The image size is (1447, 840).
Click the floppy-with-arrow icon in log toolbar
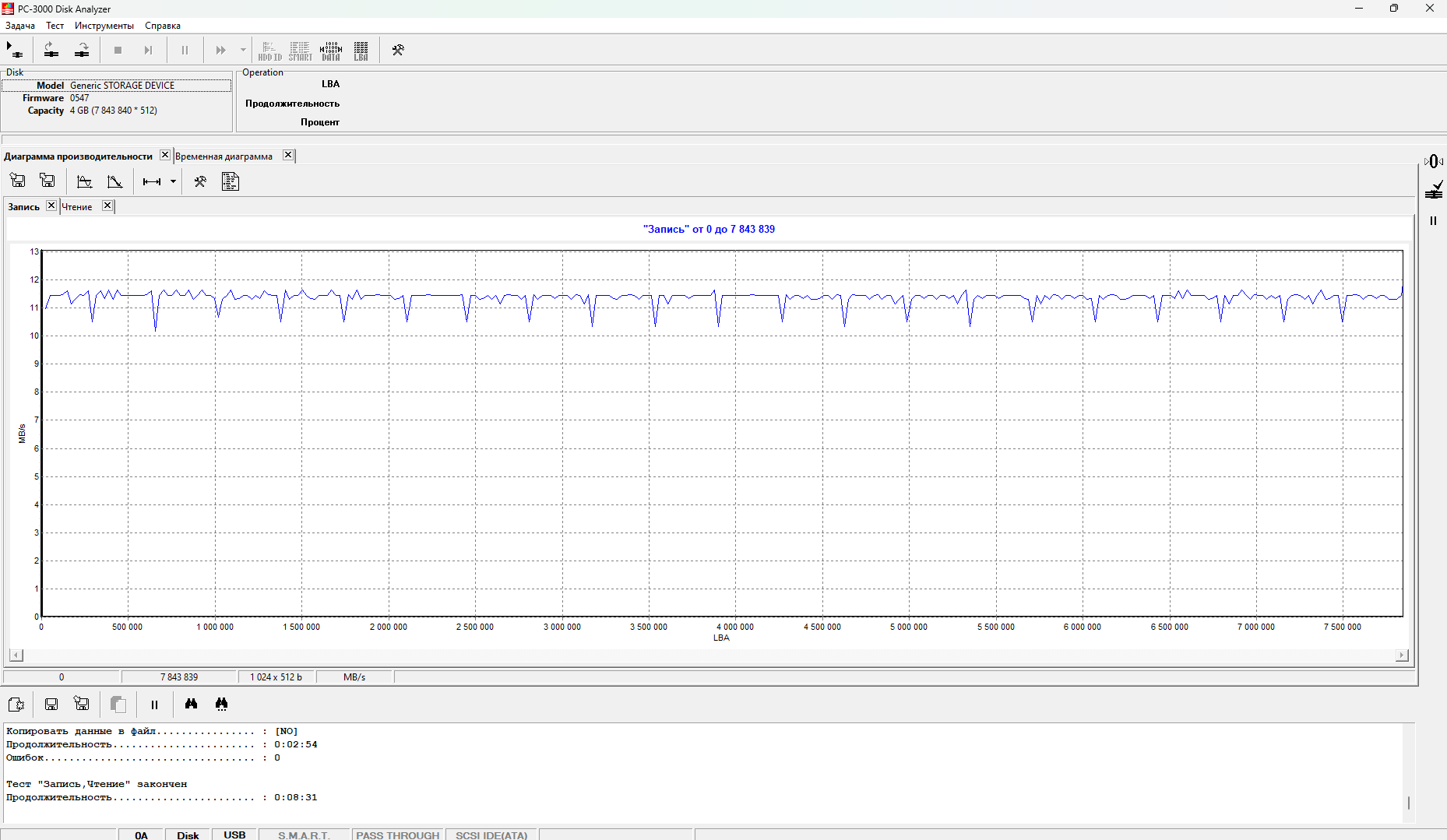click(81, 705)
